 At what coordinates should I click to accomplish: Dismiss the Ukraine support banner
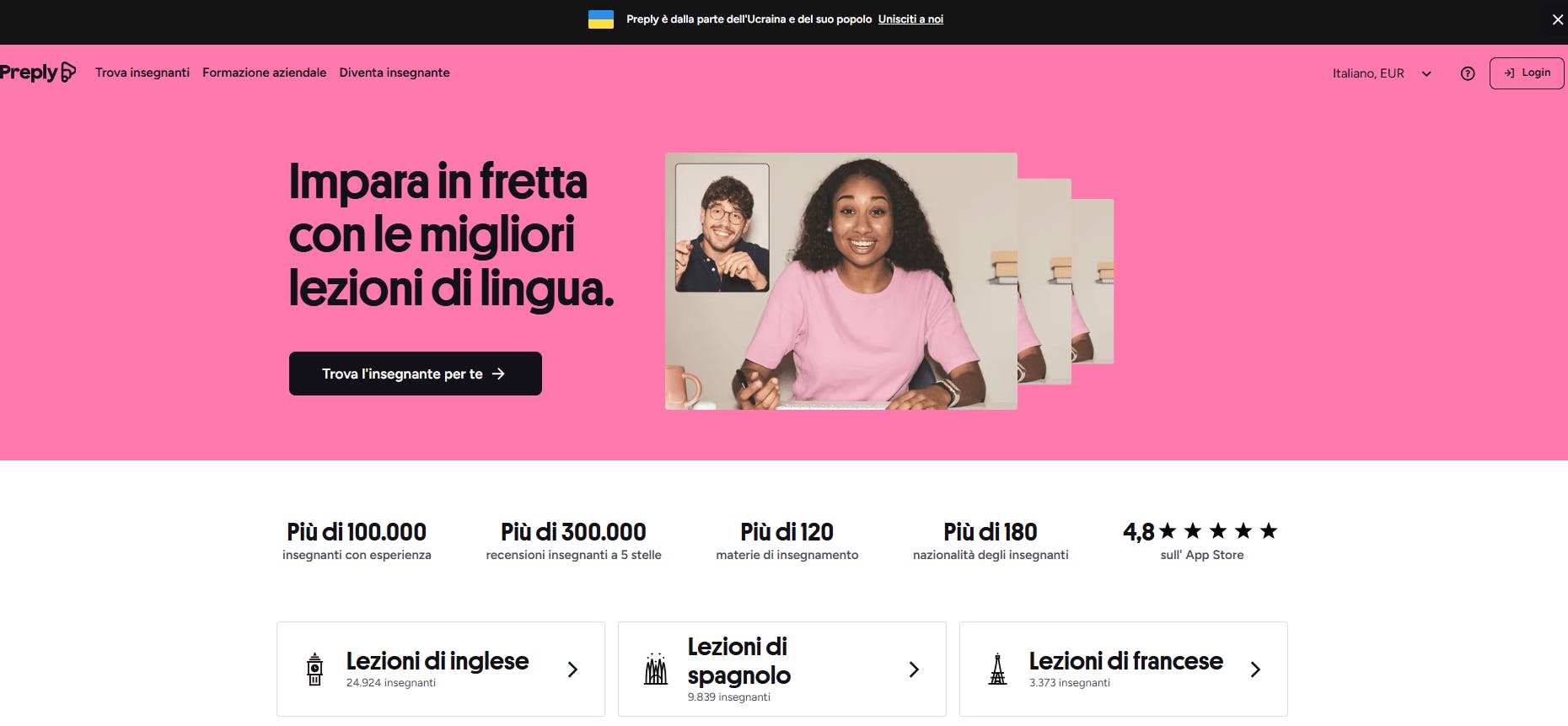pyautogui.click(x=1558, y=19)
